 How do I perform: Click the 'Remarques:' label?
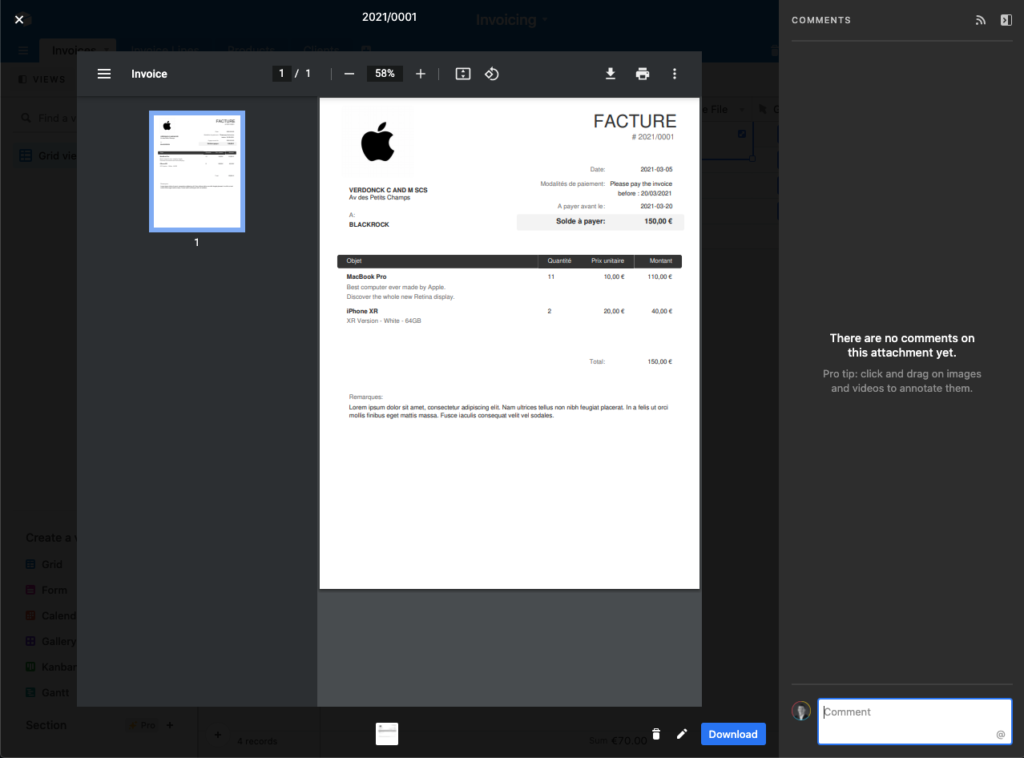click(x=366, y=397)
